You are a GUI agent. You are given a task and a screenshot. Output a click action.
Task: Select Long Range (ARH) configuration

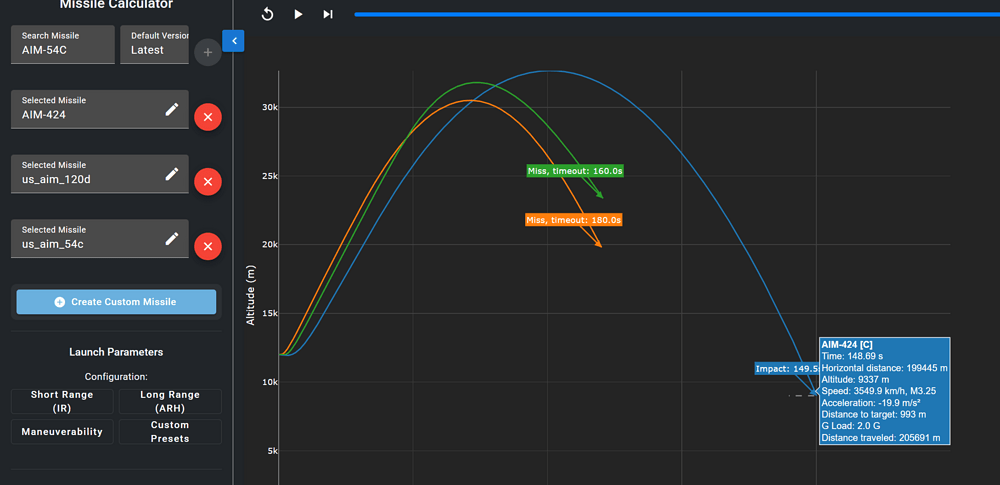click(170, 401)
